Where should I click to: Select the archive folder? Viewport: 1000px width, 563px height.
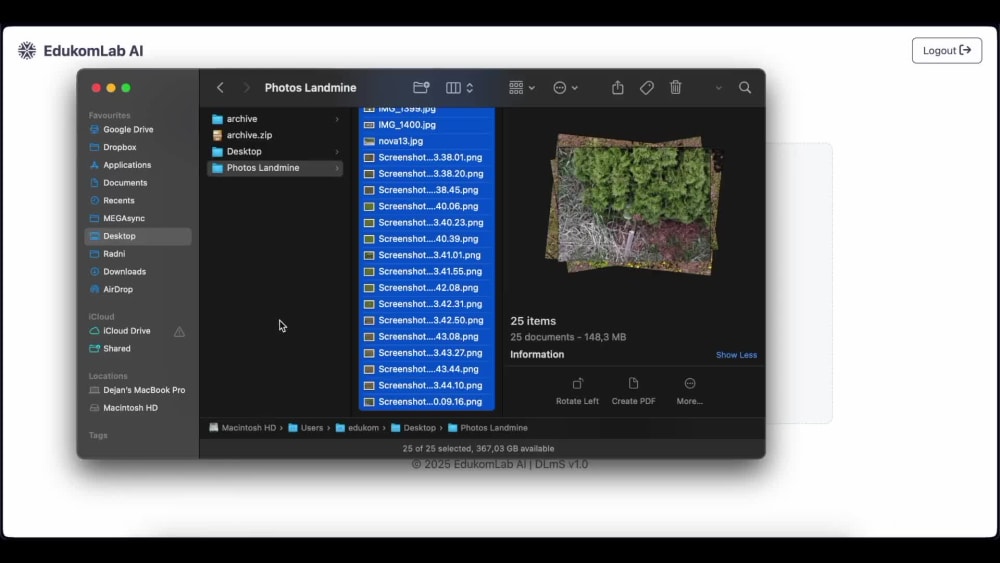(x=275, y=119)
